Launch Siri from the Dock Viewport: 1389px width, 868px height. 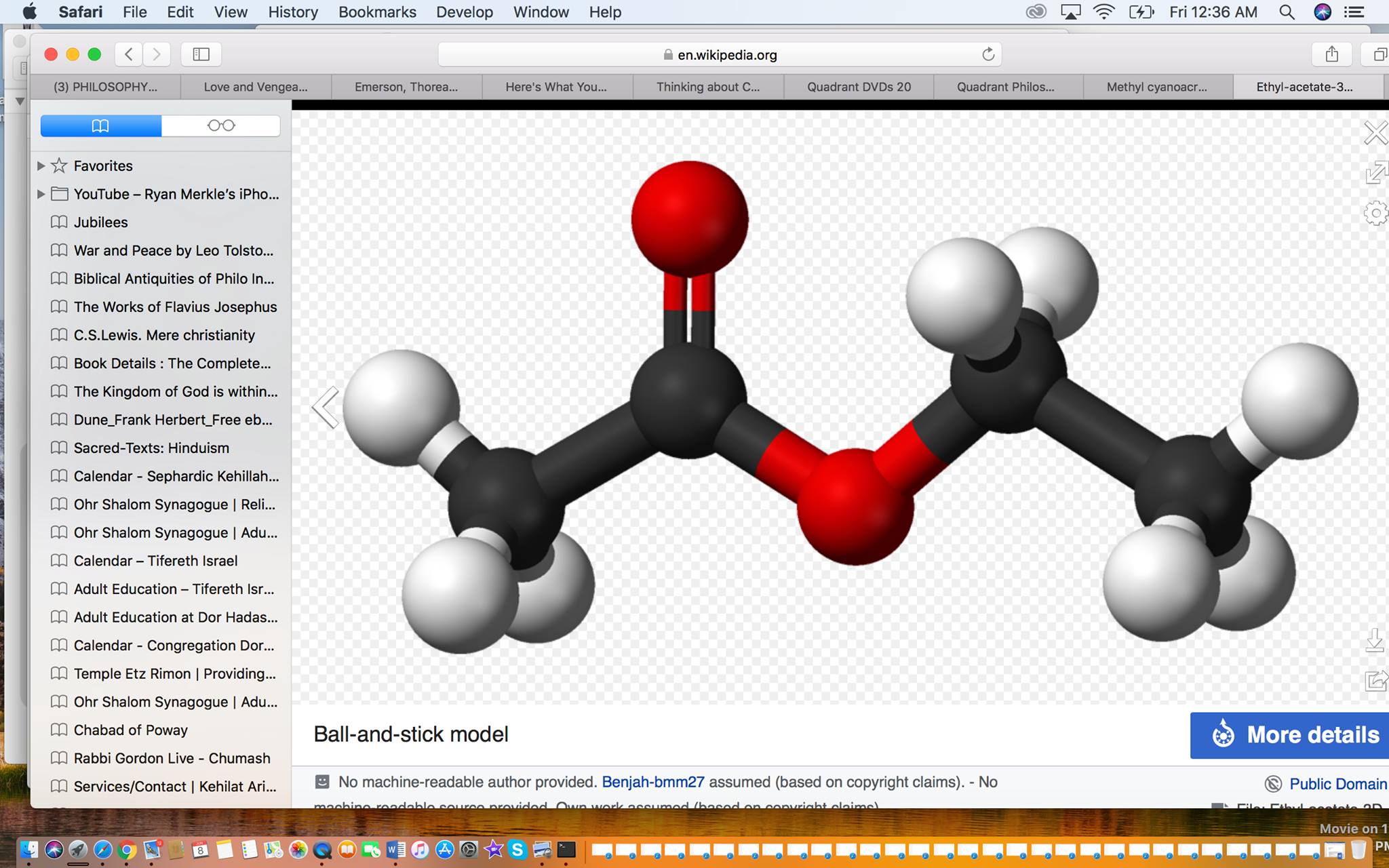pyautogui.click(x=54, y=850)
